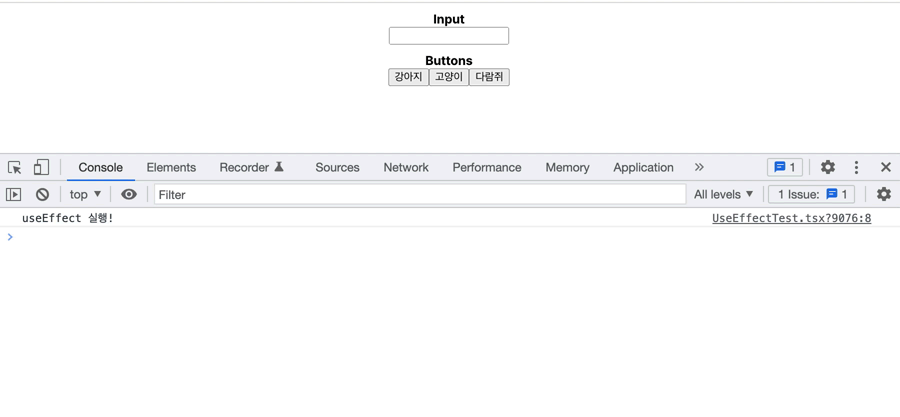This screenshot has width=900, height=417.
Task: Switch to the Network tab
Action: [x=406, y=168]
